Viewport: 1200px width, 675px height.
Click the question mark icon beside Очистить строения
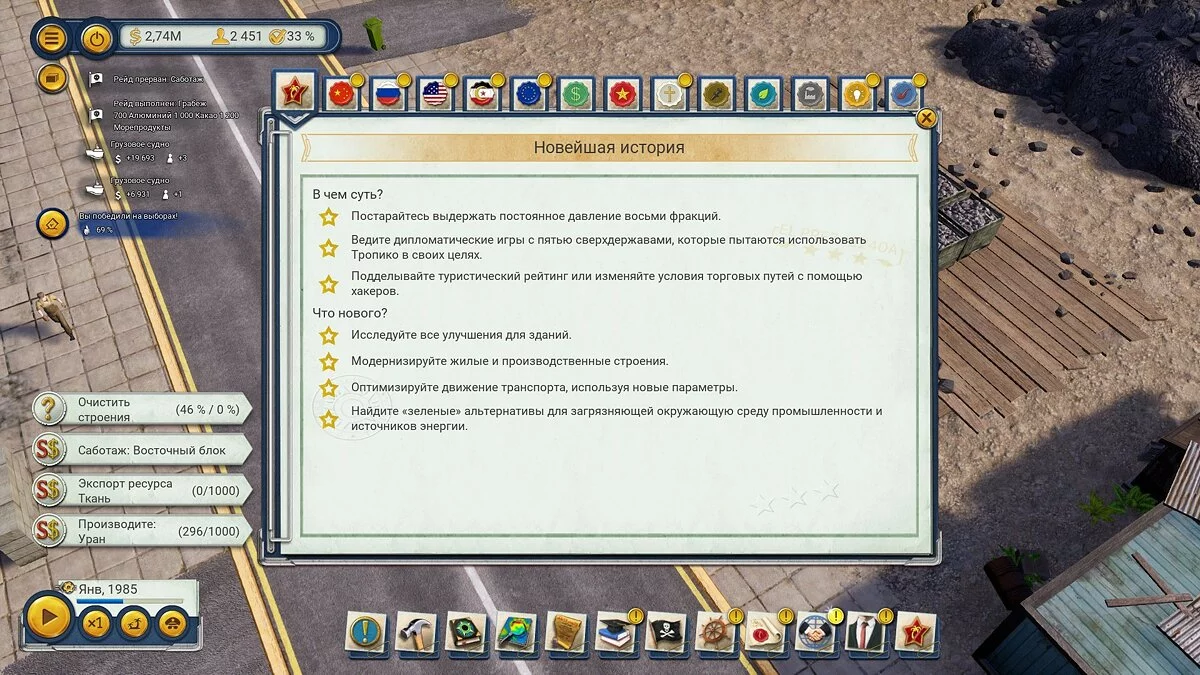pos(49,409)
